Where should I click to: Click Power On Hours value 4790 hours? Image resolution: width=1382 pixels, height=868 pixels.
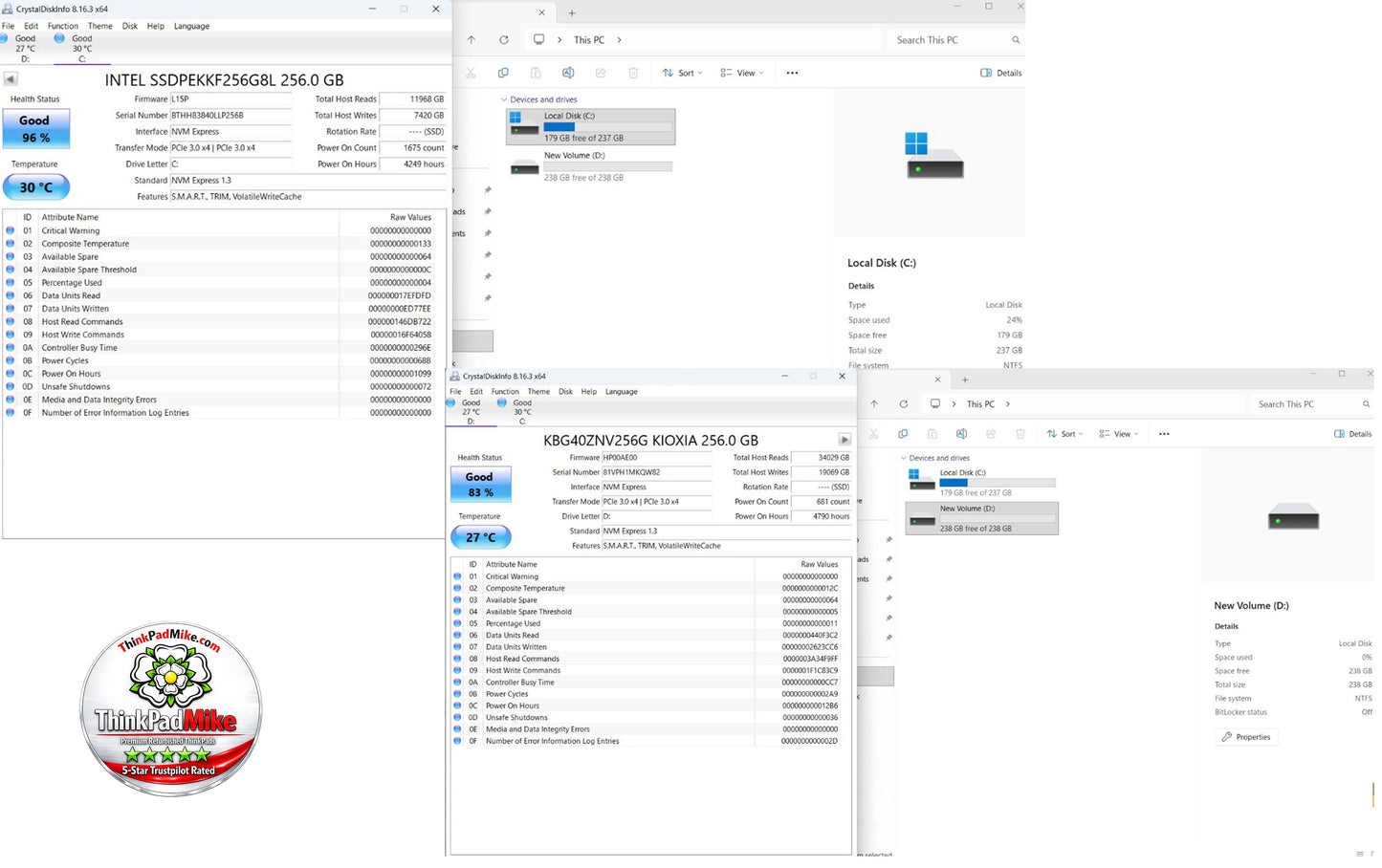point(823,516)
